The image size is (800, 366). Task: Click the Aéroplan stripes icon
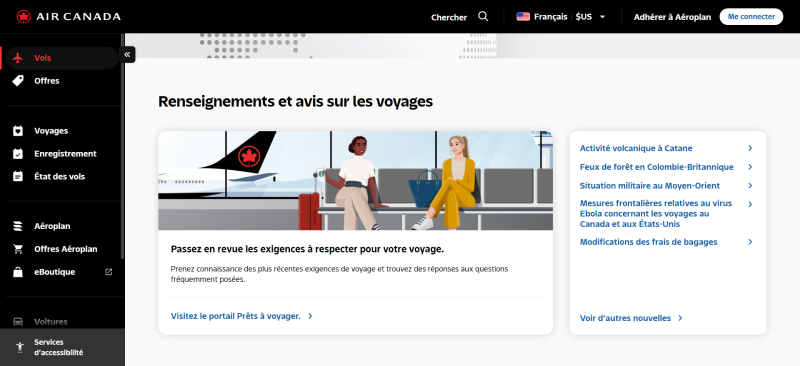coord(18,226)
